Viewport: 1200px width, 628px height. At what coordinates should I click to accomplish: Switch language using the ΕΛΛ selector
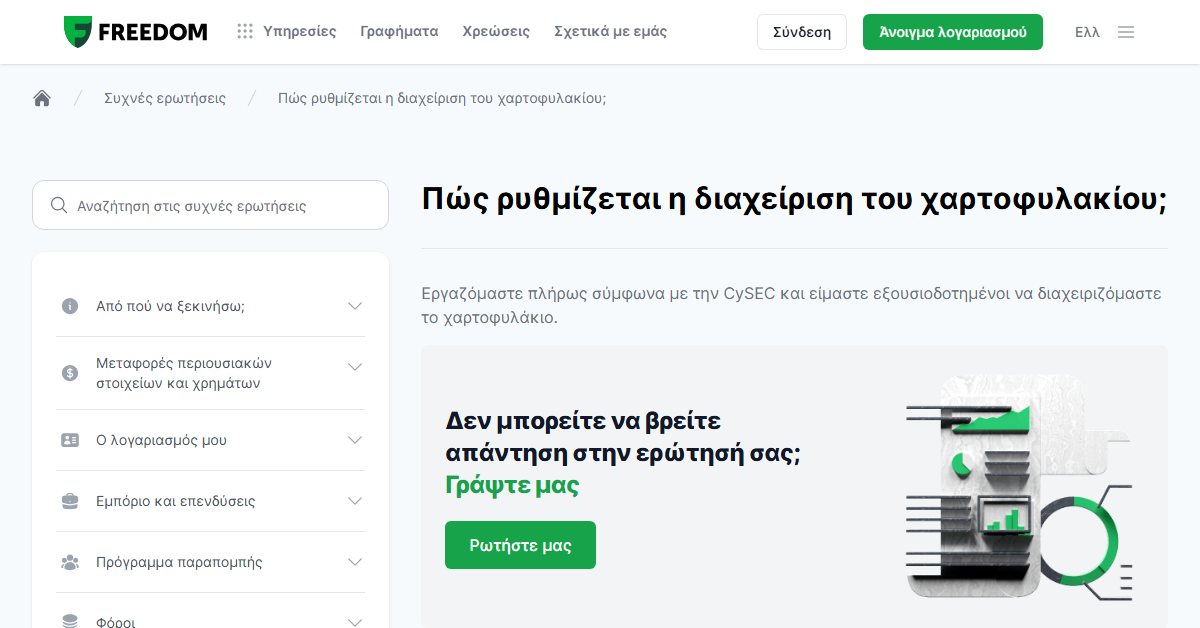[1087, 32]
